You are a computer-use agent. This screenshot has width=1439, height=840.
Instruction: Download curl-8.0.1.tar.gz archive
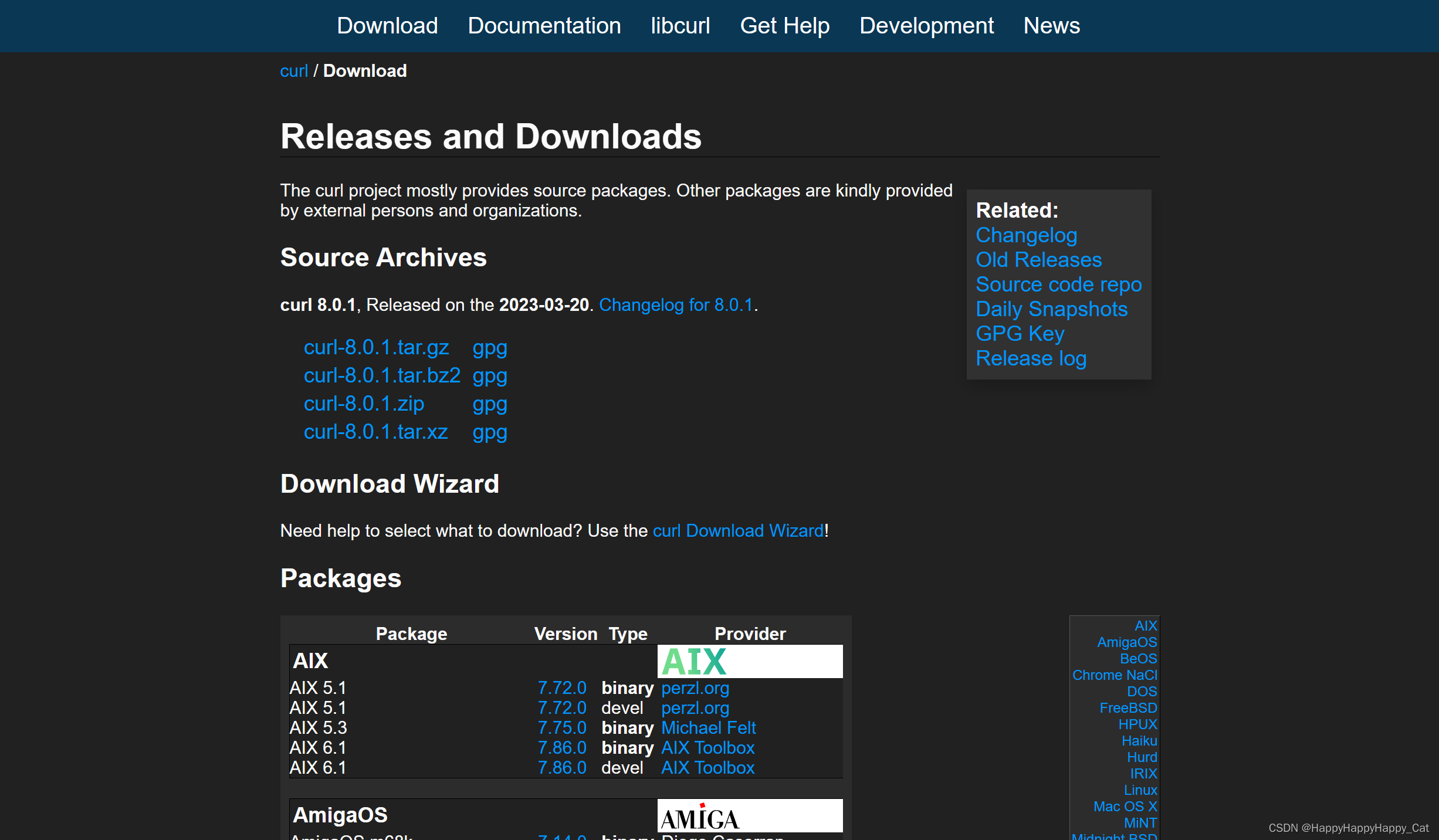[376, 347]
